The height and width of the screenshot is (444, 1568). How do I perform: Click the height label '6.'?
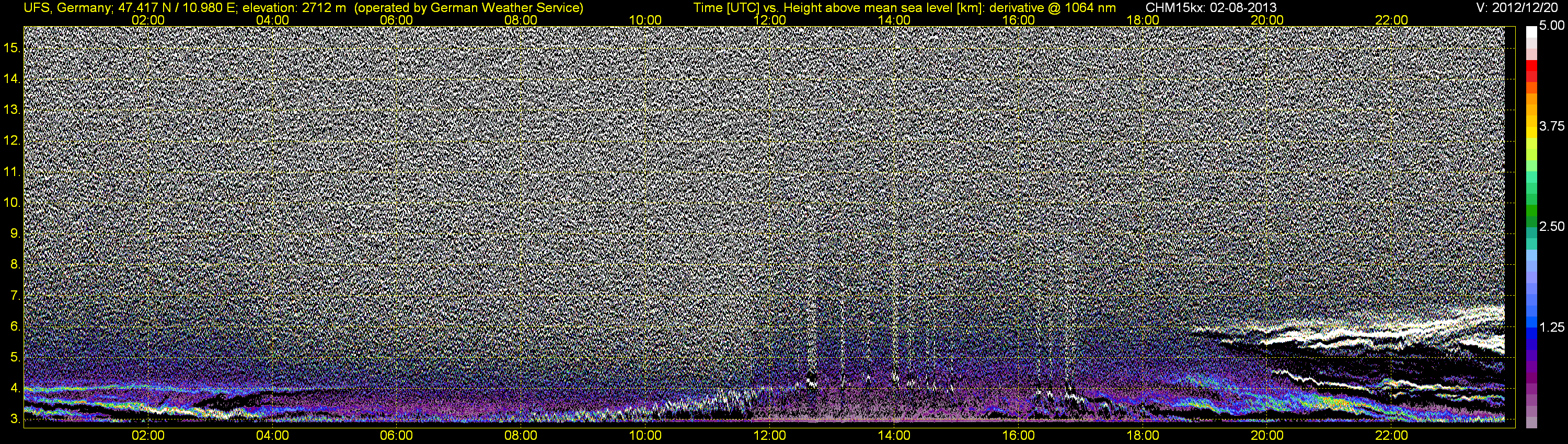pyautogui.click(x=15, y=326)
